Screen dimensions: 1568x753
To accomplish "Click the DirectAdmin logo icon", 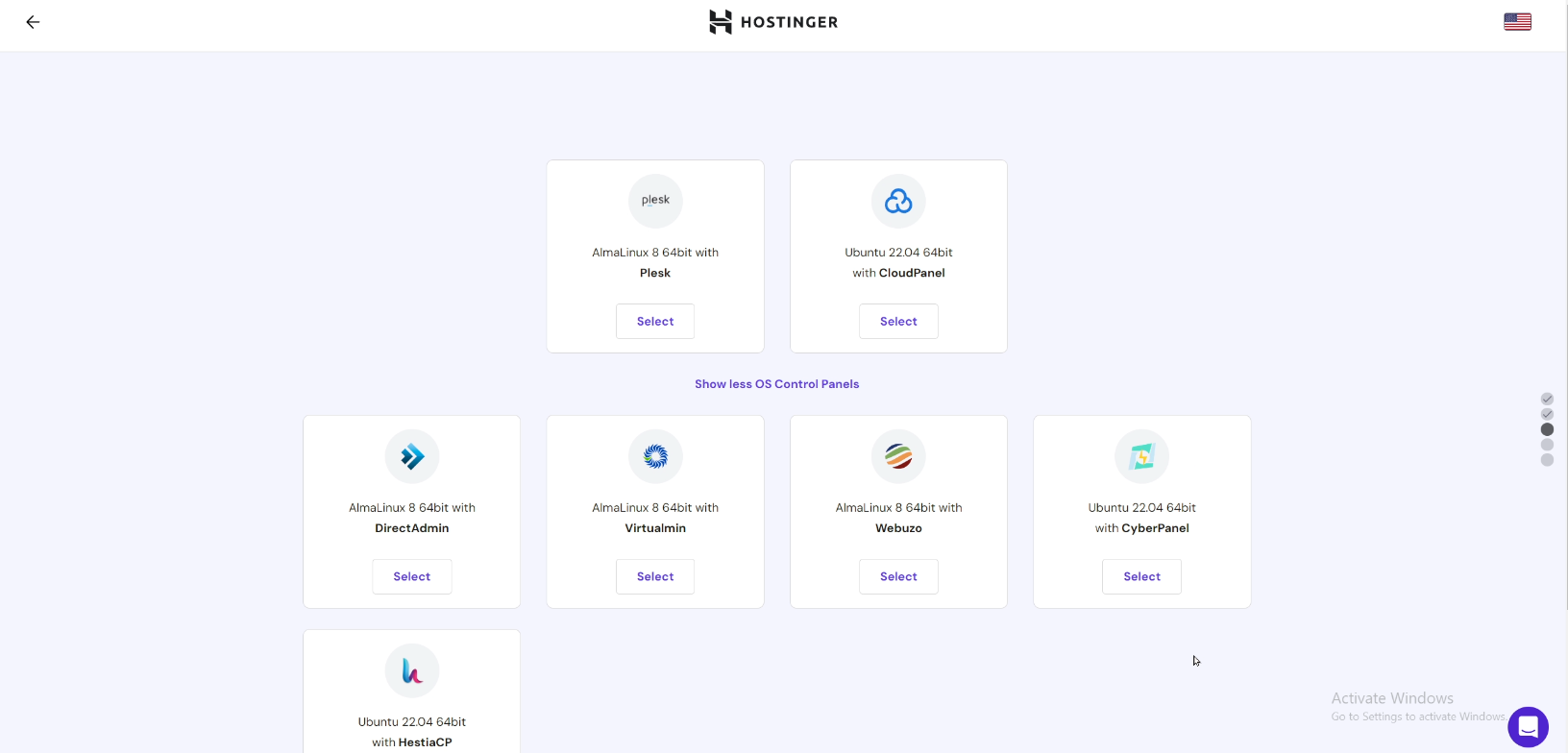I will click(412, 456).
